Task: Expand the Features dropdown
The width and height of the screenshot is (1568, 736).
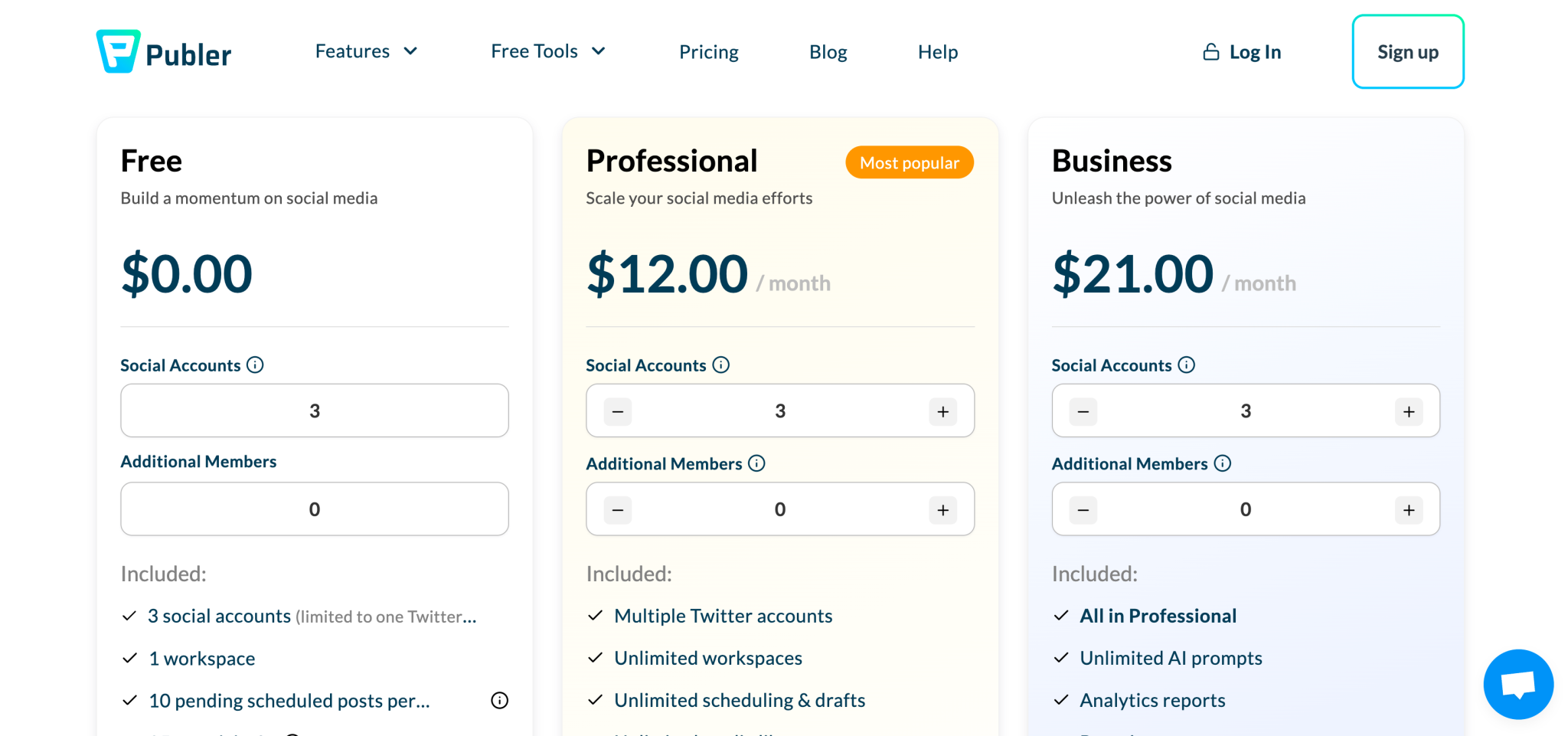Action: [366, 51]
